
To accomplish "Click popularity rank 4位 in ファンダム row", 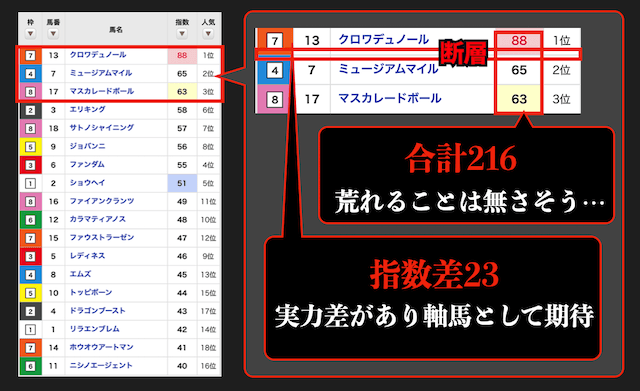I will coord(208,165).
